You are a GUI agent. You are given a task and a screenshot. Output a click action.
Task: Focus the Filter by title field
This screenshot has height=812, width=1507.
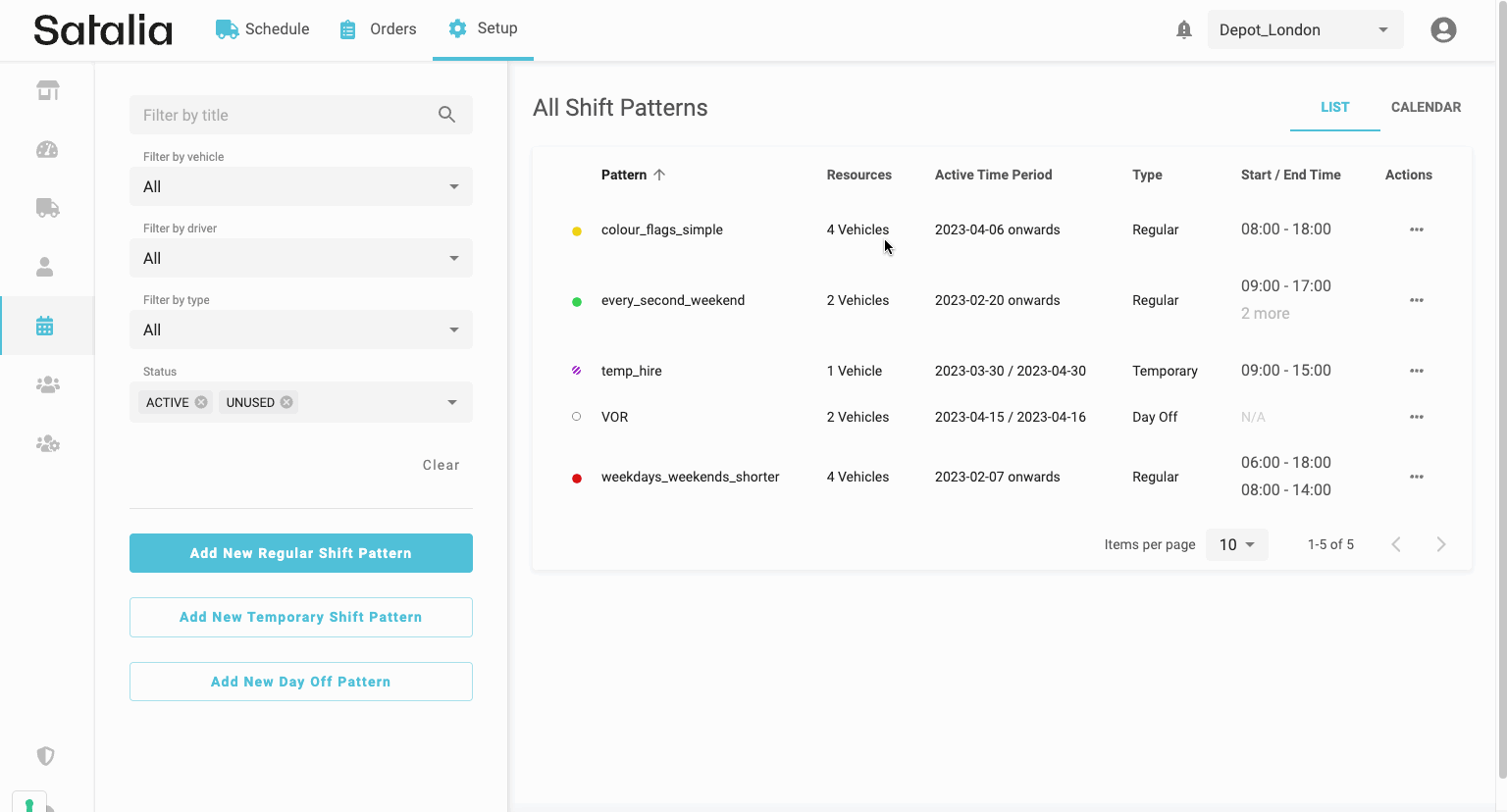(x=280, y=115)
